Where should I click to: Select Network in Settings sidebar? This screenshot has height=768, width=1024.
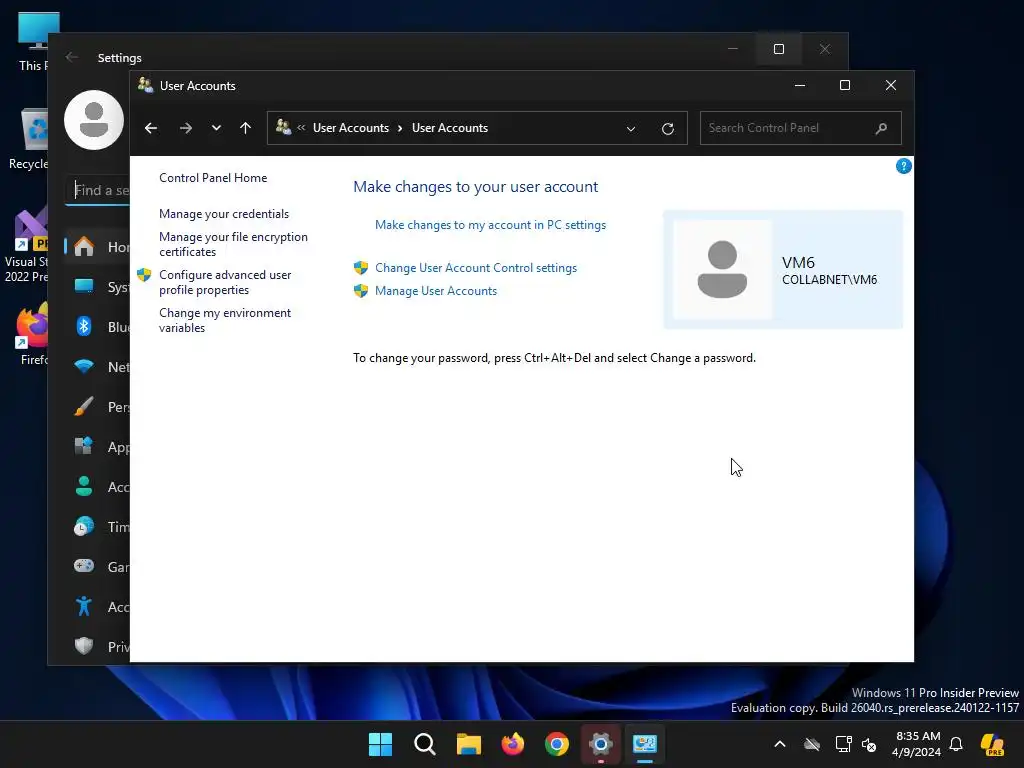(x=97, y=366)
